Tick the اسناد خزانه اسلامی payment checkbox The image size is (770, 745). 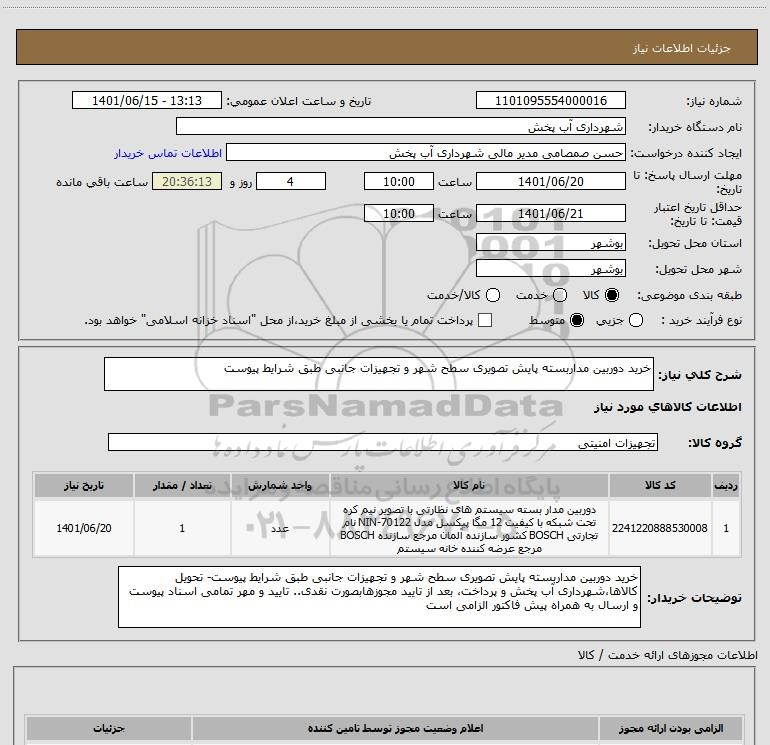(485, 320)
